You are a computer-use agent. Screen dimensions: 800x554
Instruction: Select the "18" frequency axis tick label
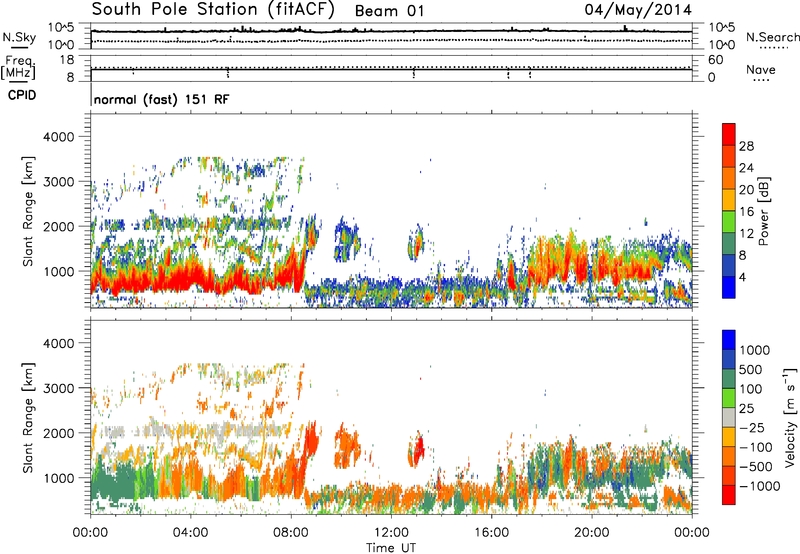click(x=67, y=60)
